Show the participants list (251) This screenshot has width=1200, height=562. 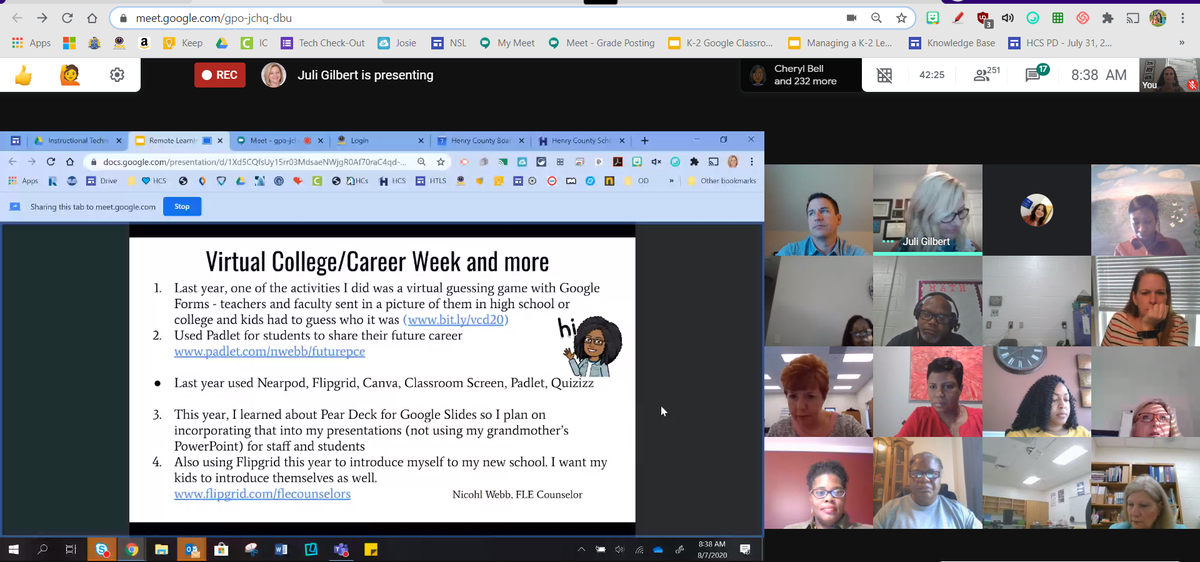[986, 75]
